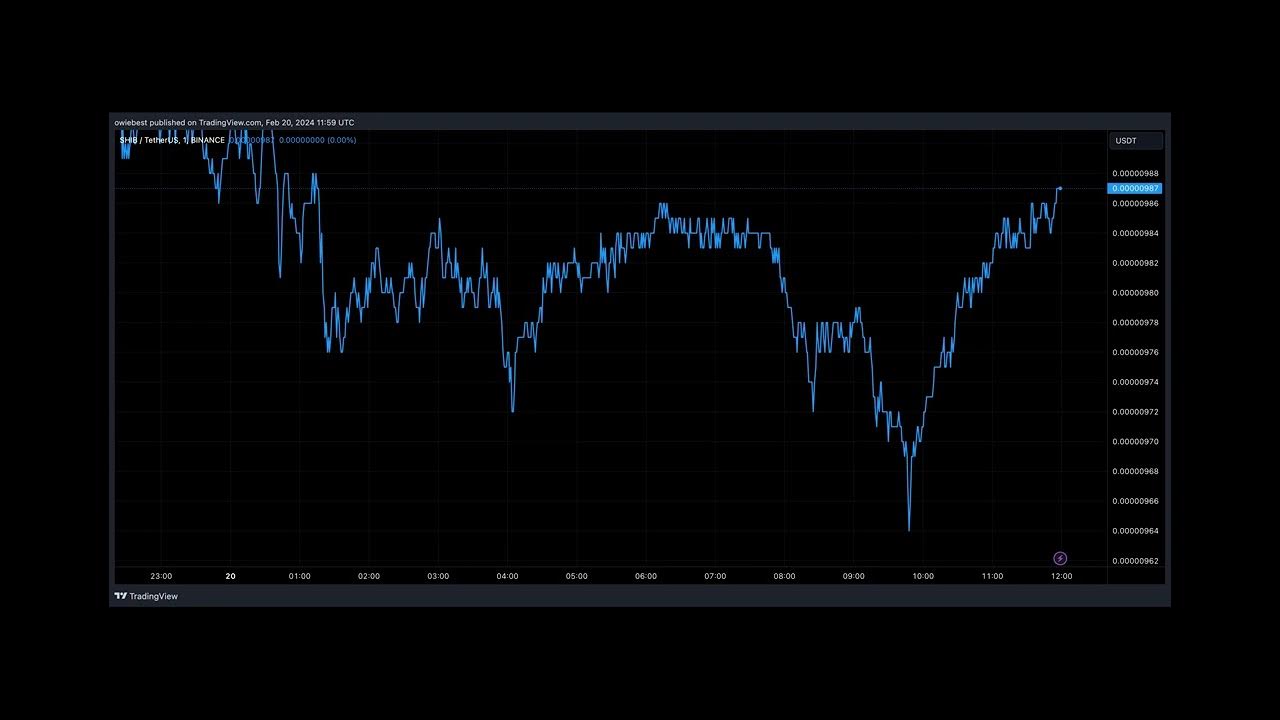Click the 04:00 time axis label
The width and height of the screenshot is (1280, 720).
coord(507,576)
